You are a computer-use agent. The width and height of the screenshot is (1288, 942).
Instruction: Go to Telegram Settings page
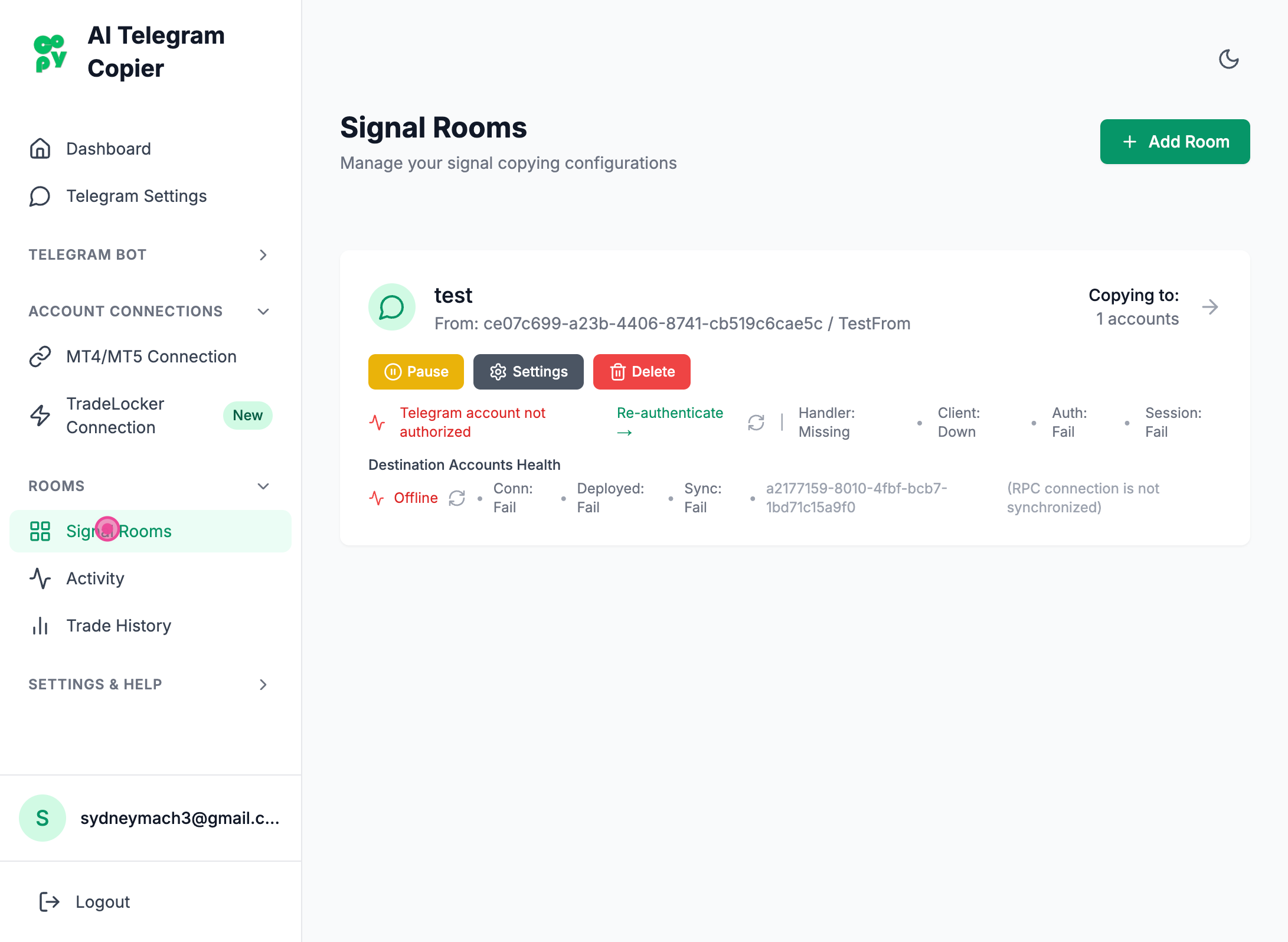coord(136,196)
